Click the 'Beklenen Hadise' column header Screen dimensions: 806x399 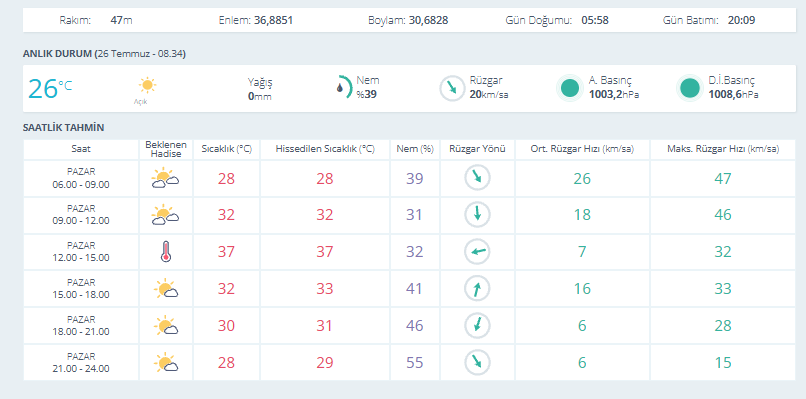click(166, 149)
